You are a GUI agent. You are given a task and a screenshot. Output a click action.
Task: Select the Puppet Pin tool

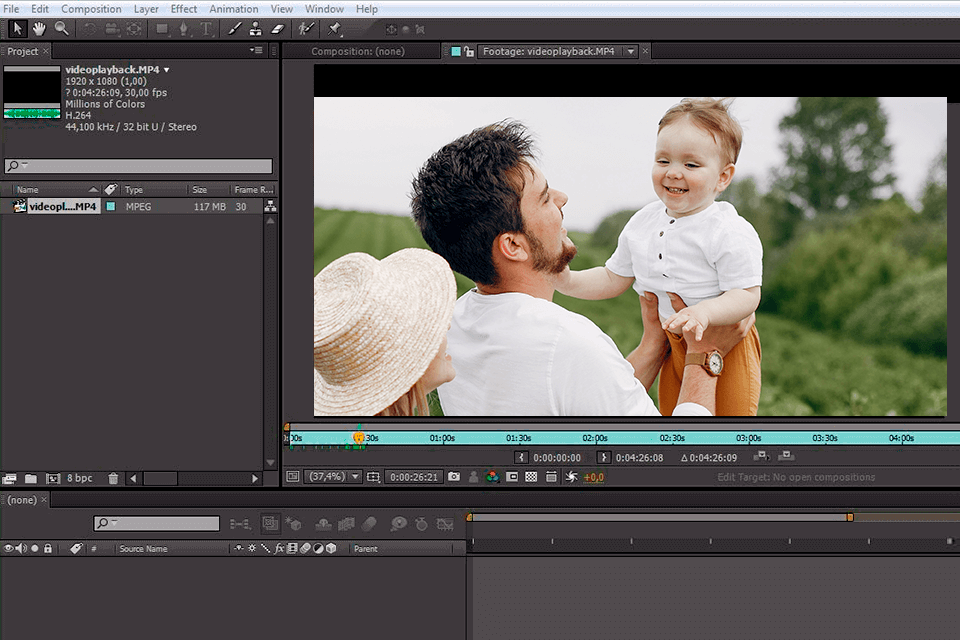[335, 29]
